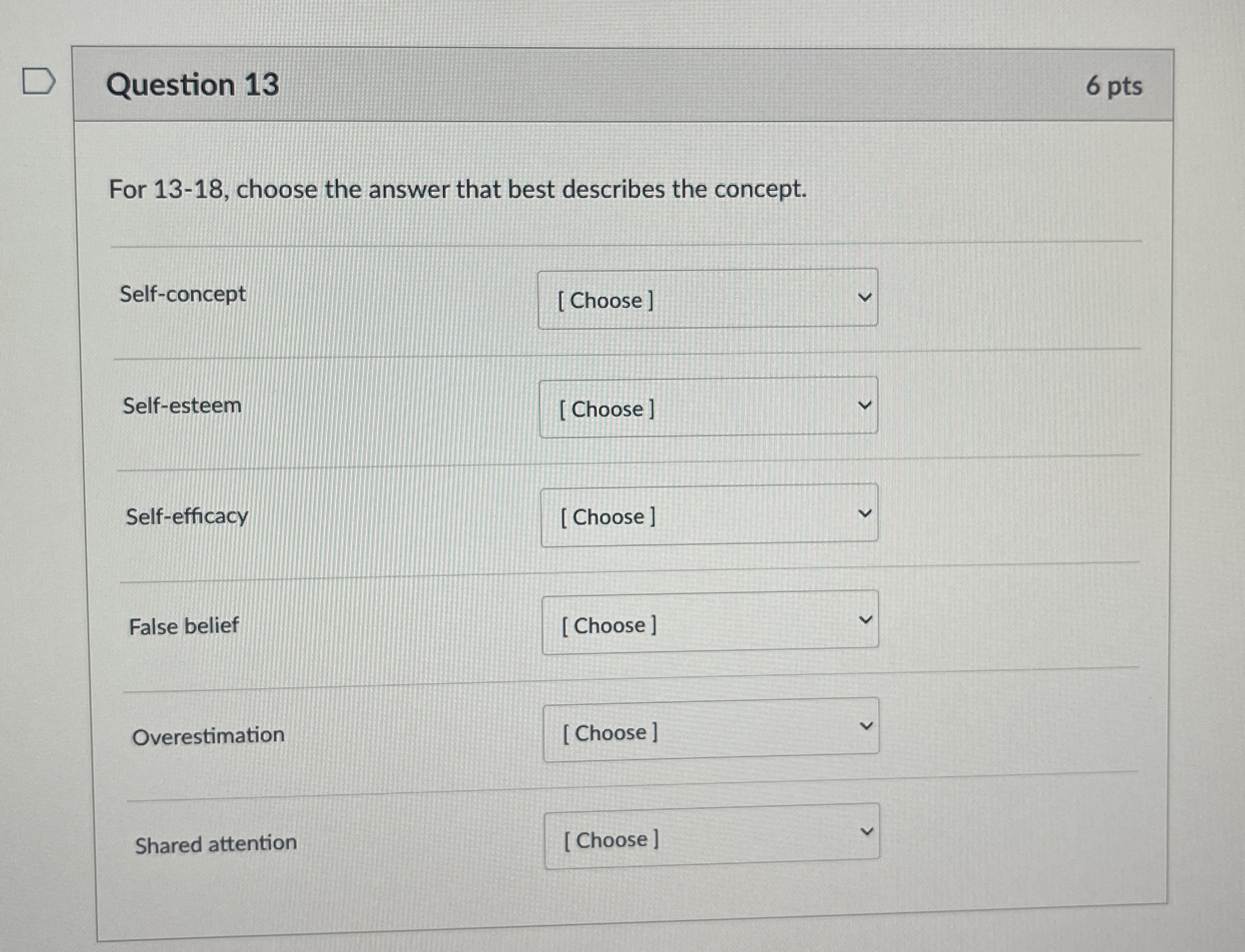The width and height of the screenshot is (1245, 952).
Task: Open the Self-efficacy Choose dropdown
Action: point(709,515)
